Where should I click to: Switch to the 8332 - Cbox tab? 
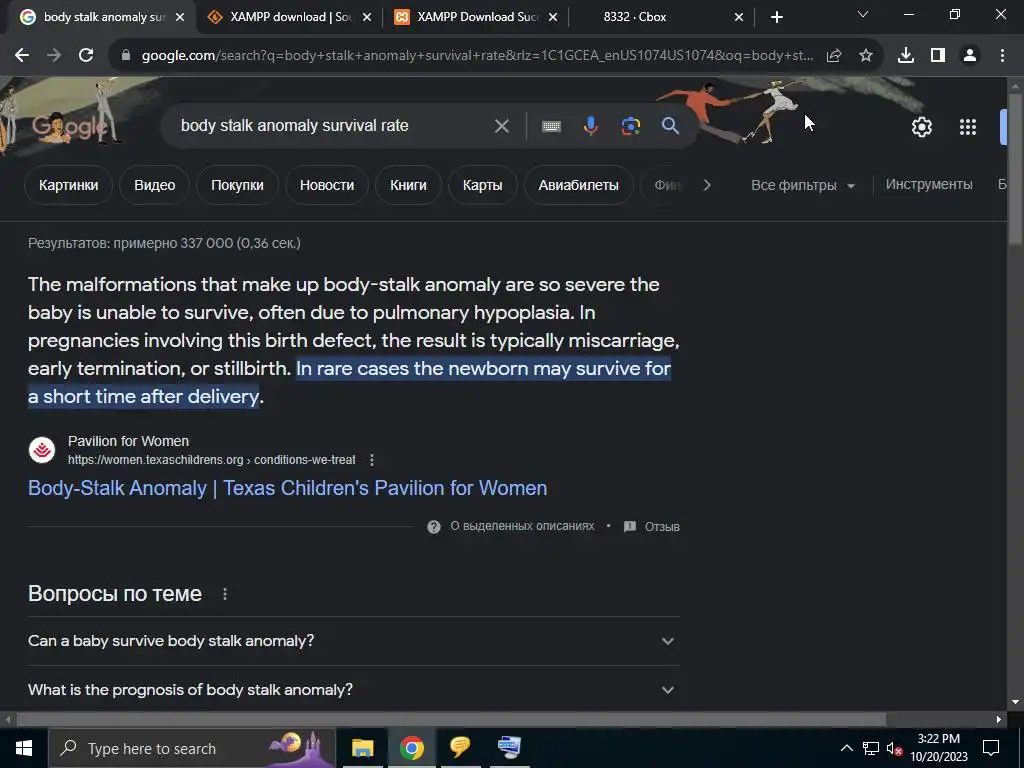(x=661, y=17)
